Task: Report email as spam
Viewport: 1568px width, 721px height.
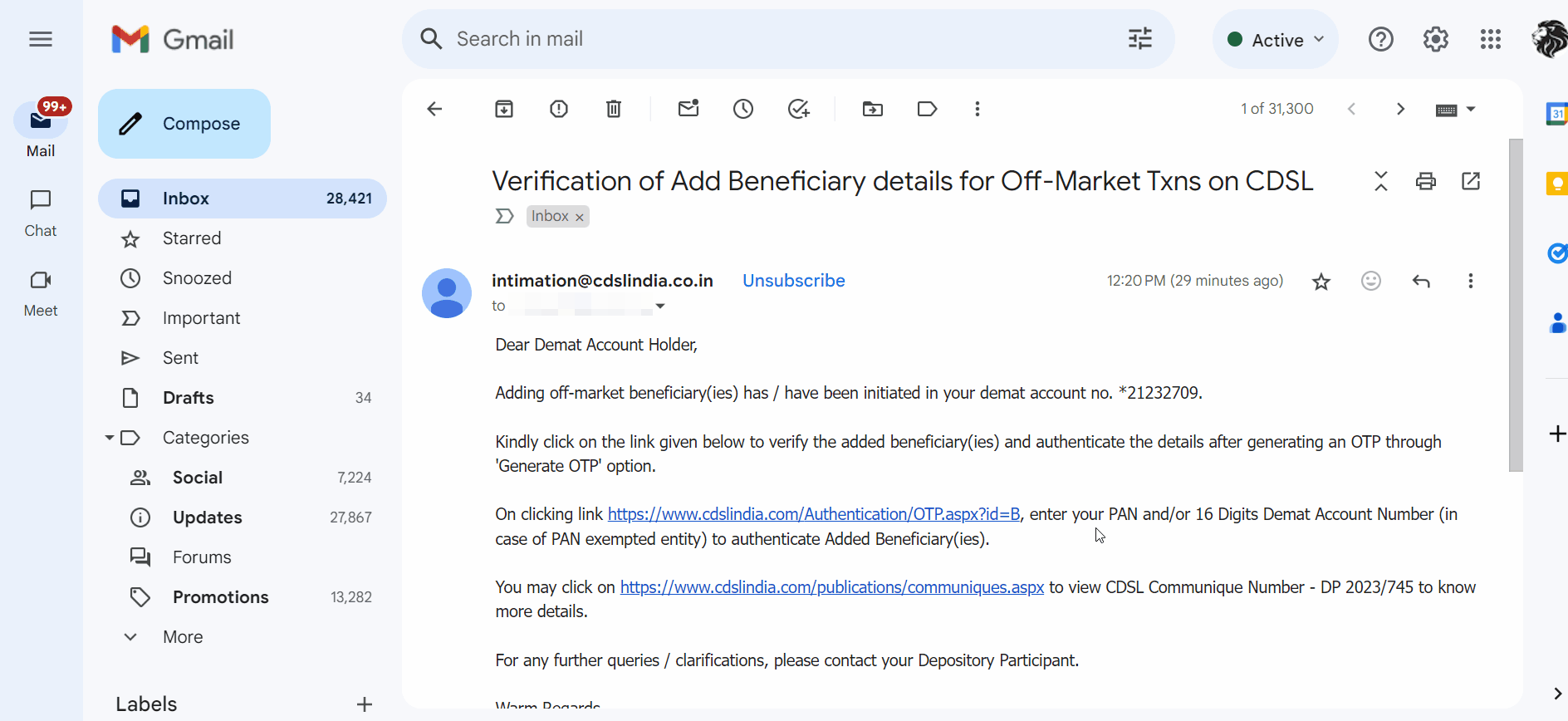Action: pyautogui.click(x=559, y=109)
